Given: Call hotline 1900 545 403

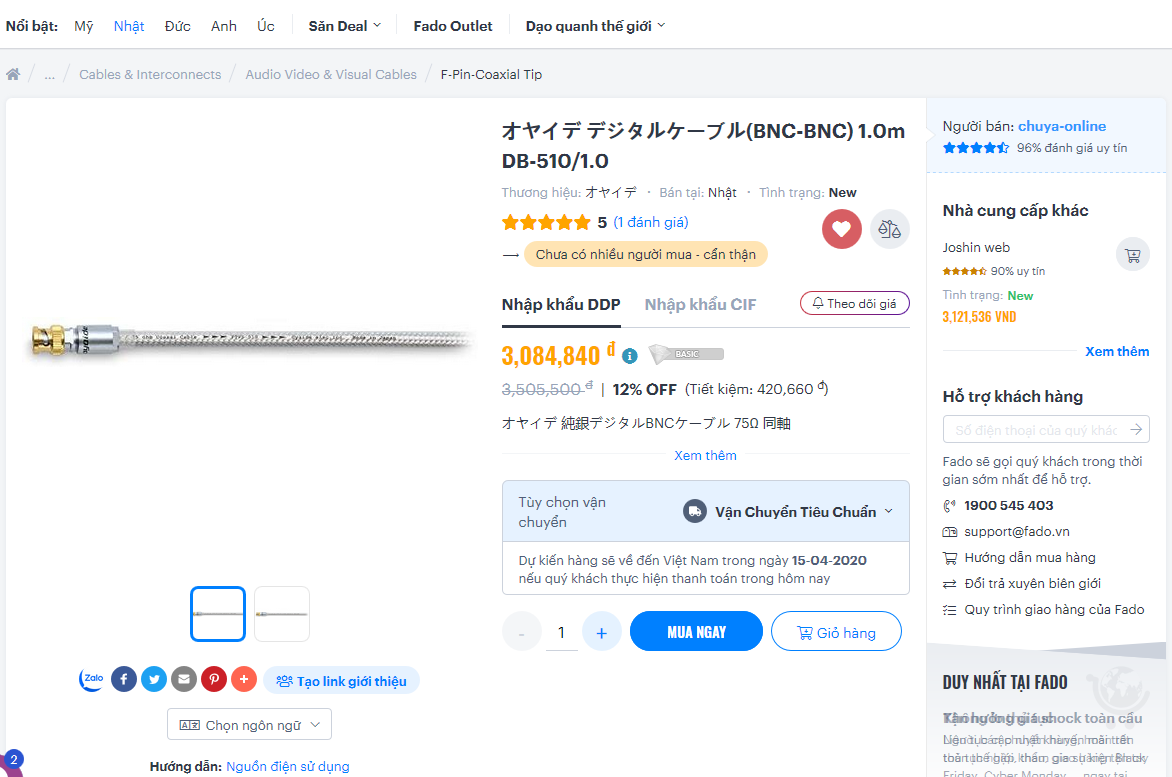Looking at the screenshot, I should [1008, 506].
